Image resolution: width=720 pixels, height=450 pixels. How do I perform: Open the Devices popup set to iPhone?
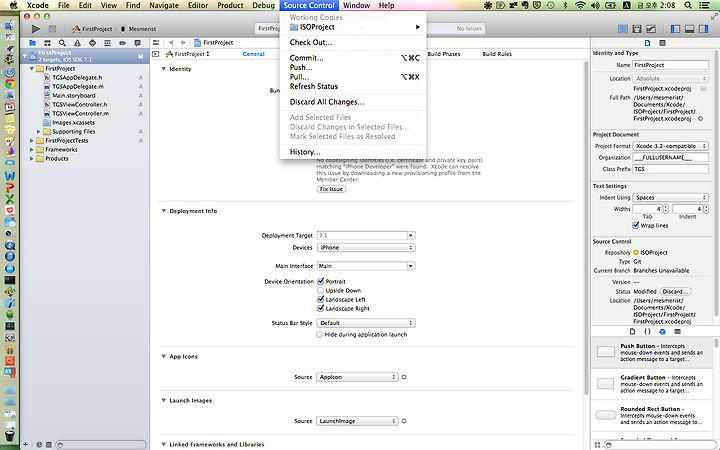[366, 248]
